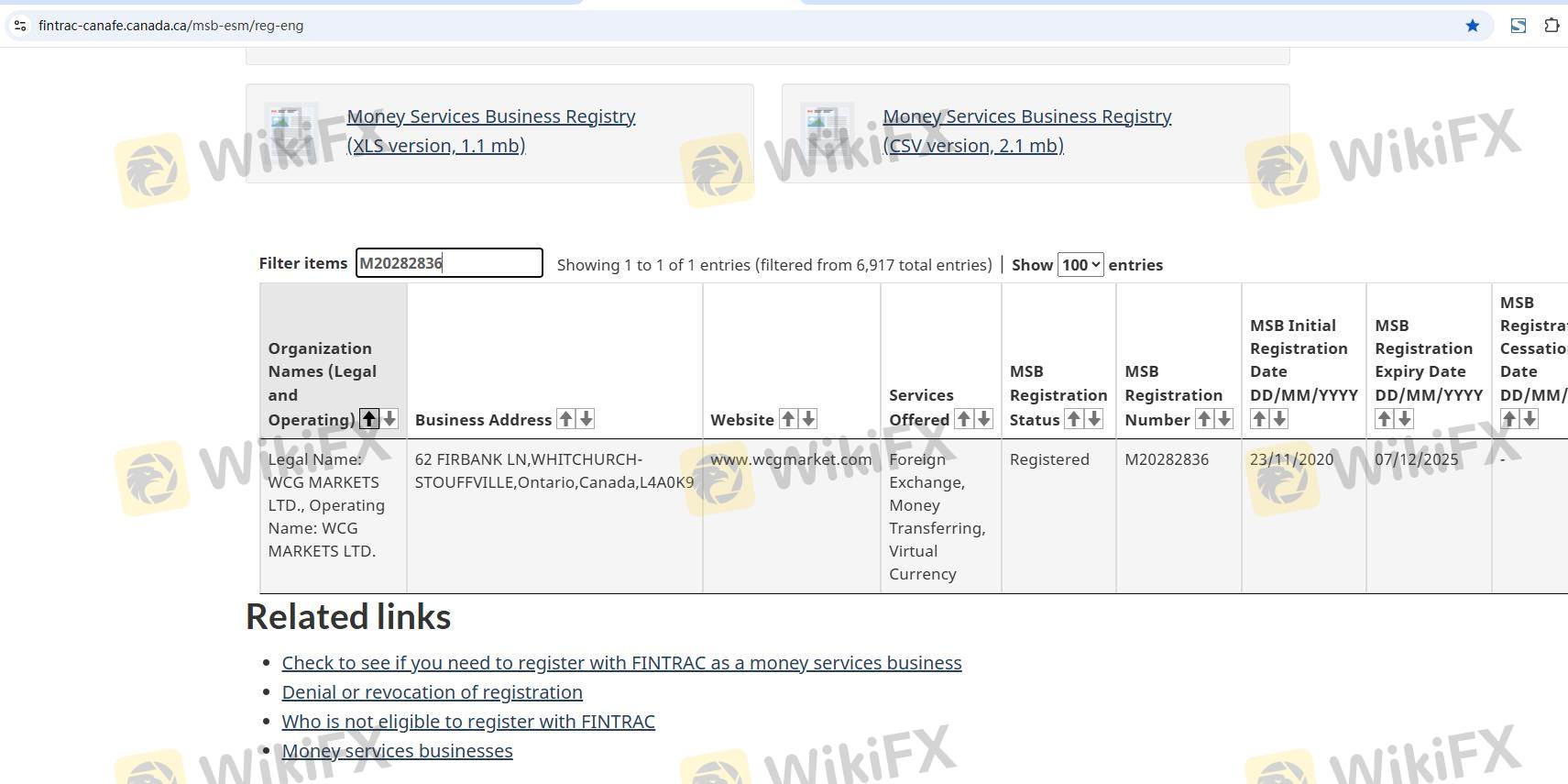Sort MSB Registration Status ascending
The image size is (1568, 784).
pyautogui.click(x=1074, y=419)
